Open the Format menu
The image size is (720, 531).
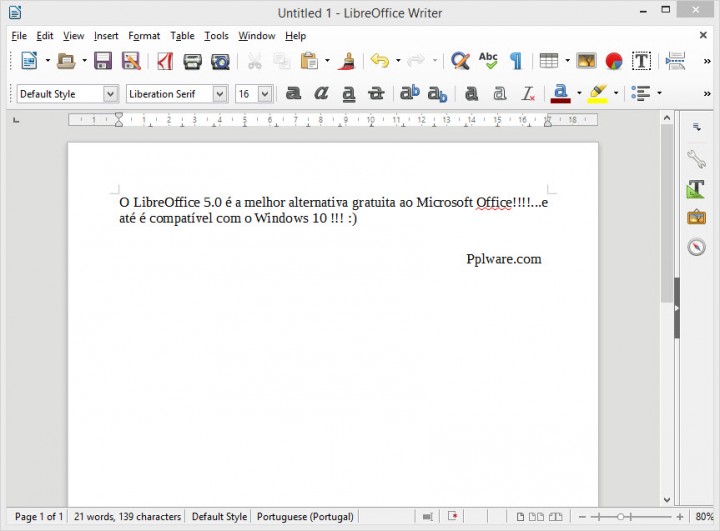coord(144,36)
